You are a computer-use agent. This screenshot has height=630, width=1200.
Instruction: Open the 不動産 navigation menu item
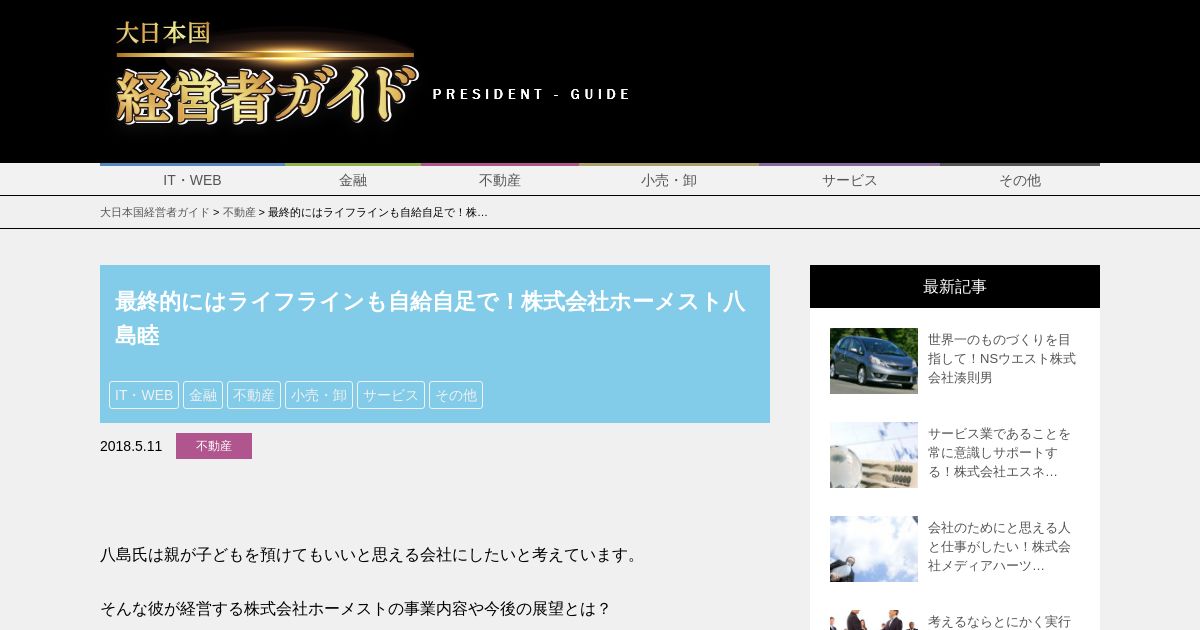(x=500, y=180)
